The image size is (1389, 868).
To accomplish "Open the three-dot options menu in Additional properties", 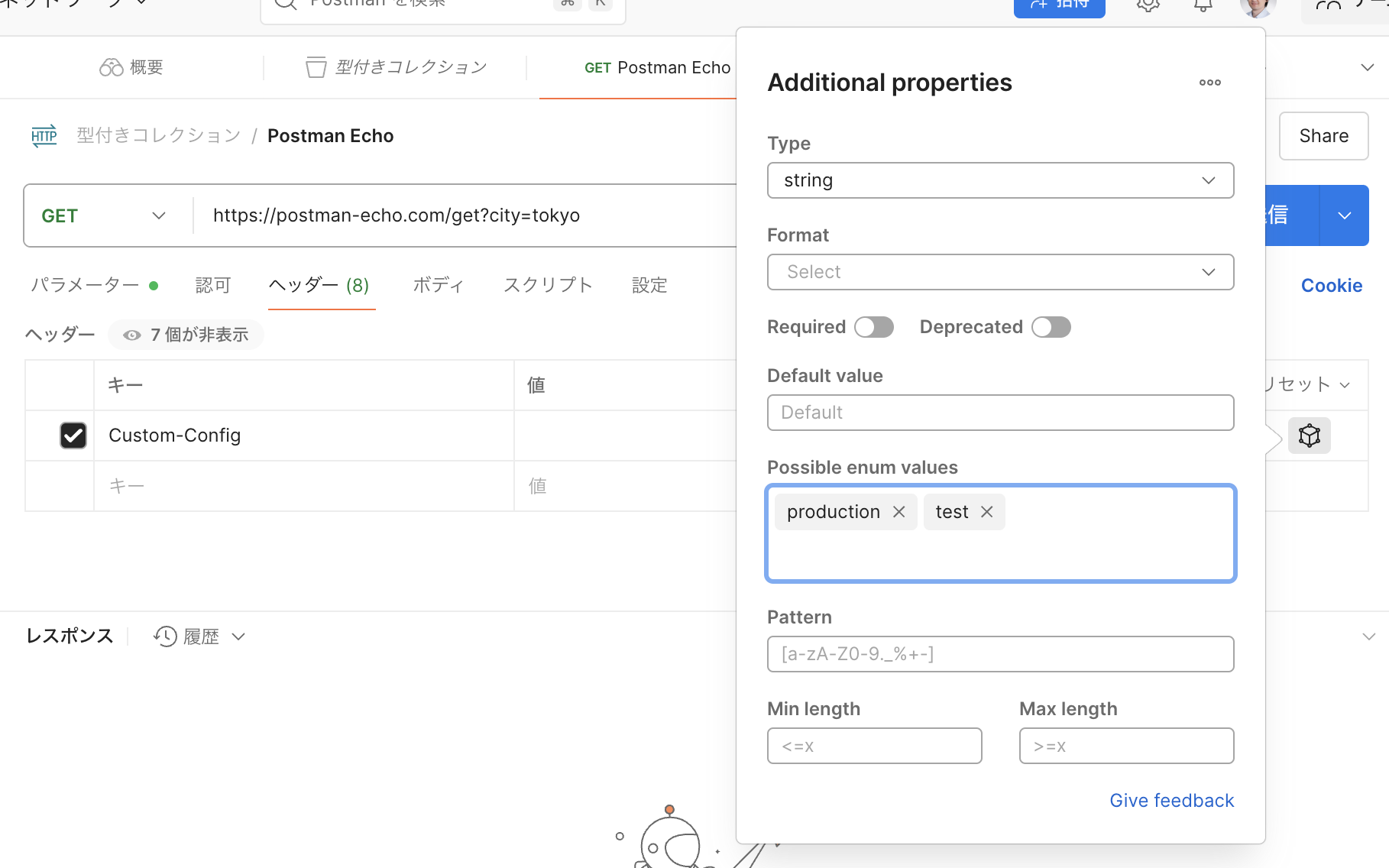I will (x=1209, y=83).
